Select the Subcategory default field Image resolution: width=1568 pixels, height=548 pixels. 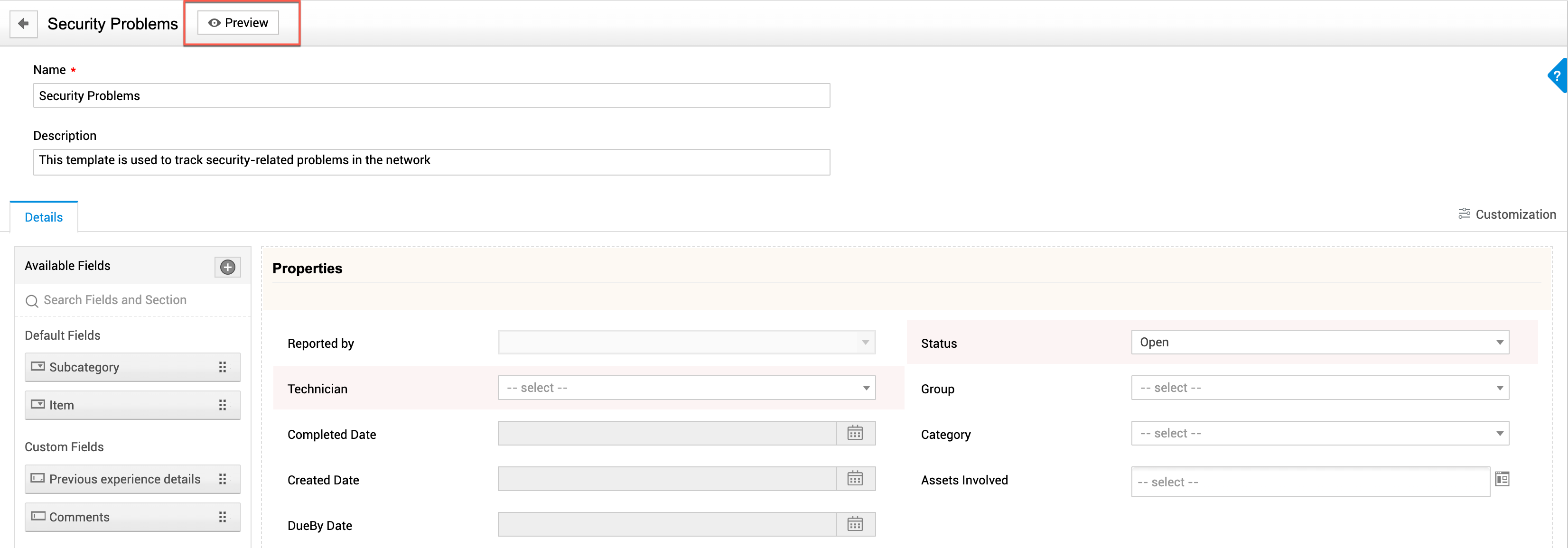point(133,367)
